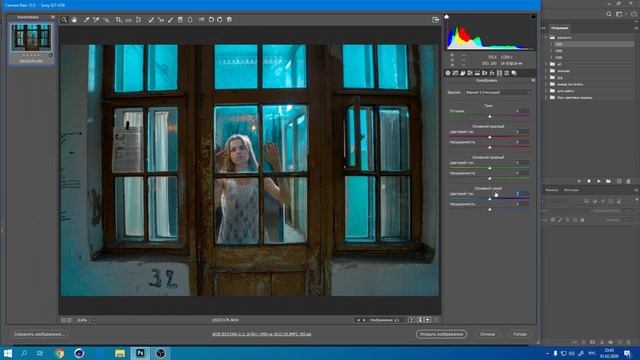
Task: Open the Presets panel tab
Action: point(507,73)
